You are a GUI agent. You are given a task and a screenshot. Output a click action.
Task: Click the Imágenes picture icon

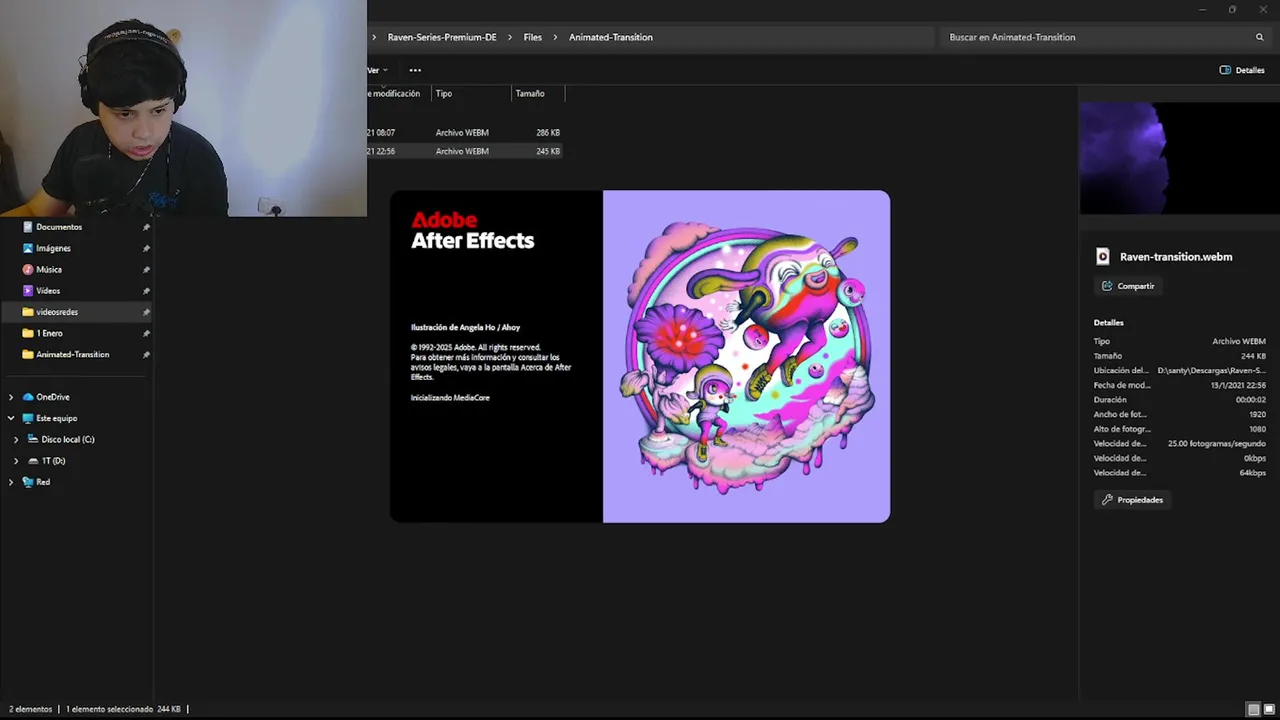[28, 248]
